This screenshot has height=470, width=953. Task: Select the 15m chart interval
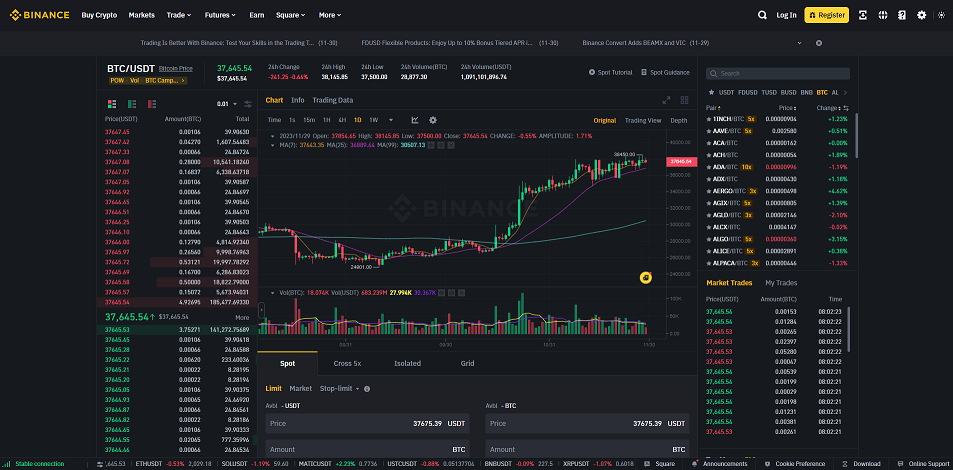pos(309,120)
